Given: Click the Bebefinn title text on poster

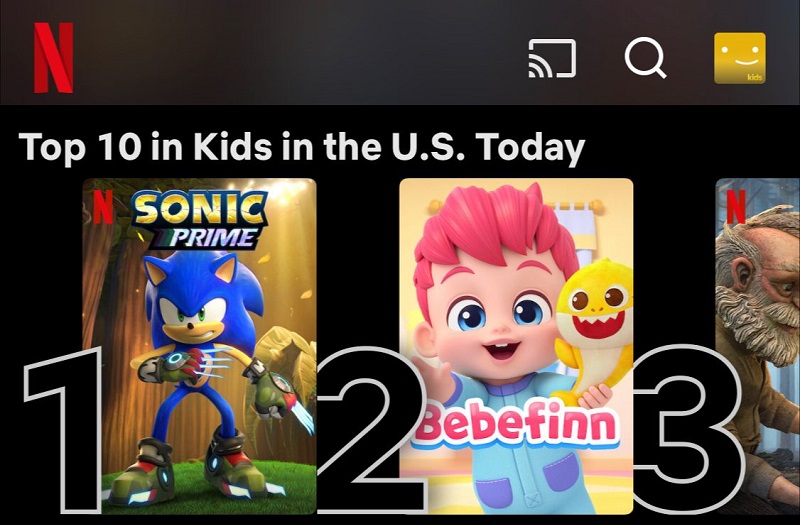Looking at the screenshot, I should click(x=516, y=425).
